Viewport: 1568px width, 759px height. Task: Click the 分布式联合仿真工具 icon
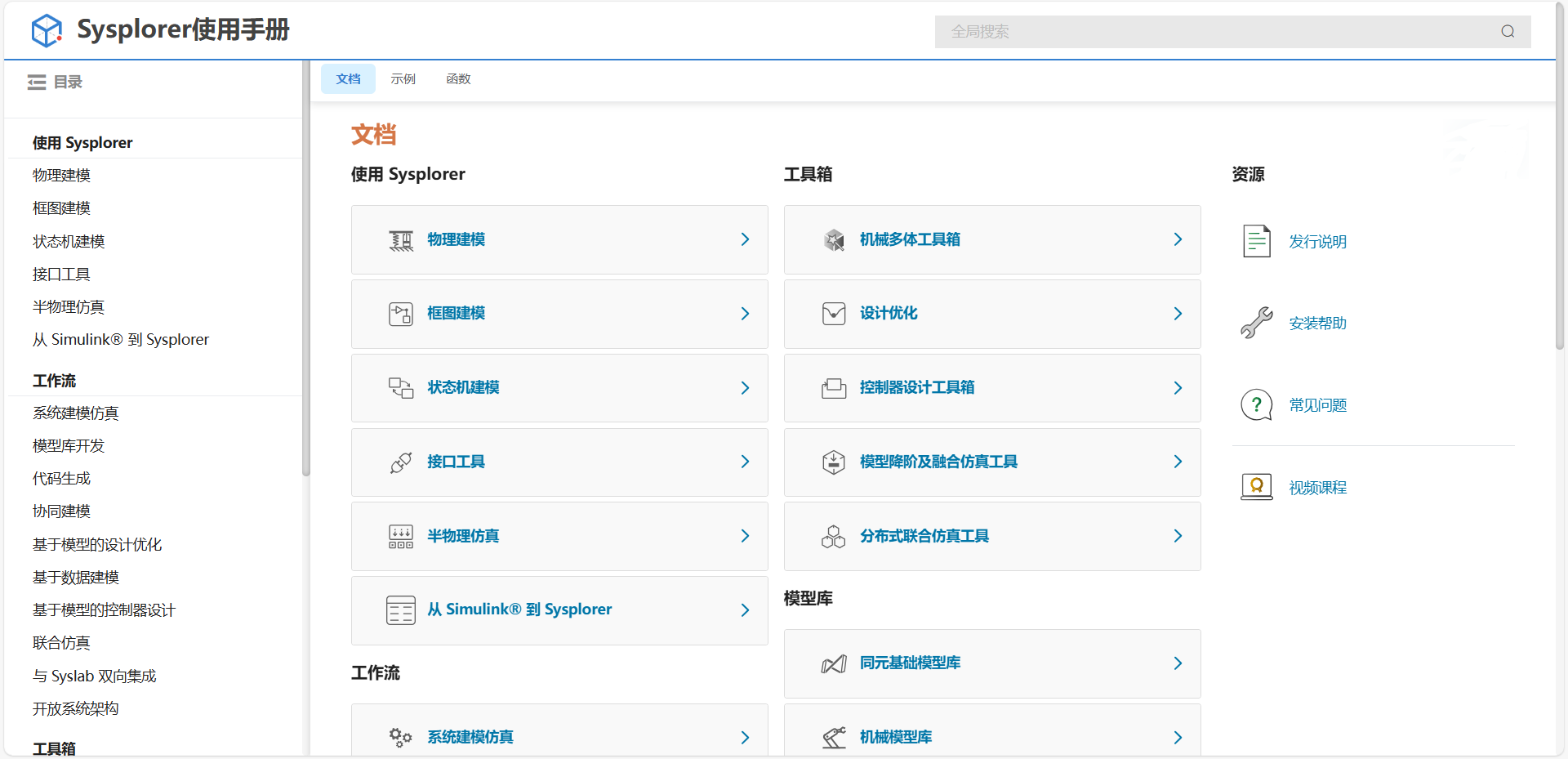click(x=834, y=536)
